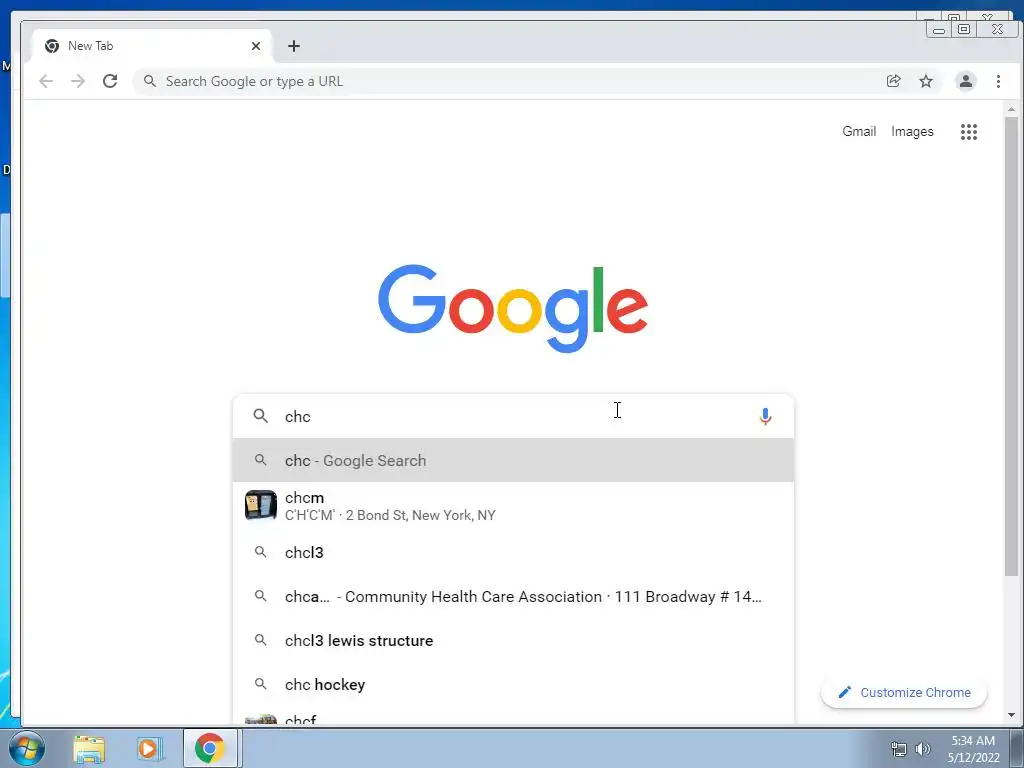Open Windows Explorer from taskbar
The height and width of the screenshot is (768, 1024).
[89, 748]
